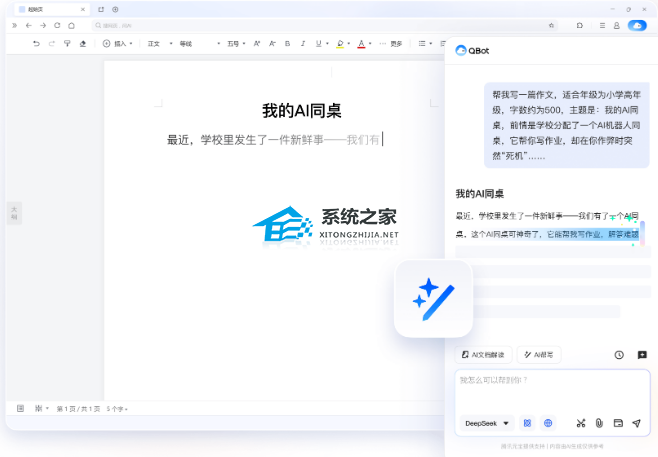
Task: Click the highlight color marker icon
Action: point(340,44)
